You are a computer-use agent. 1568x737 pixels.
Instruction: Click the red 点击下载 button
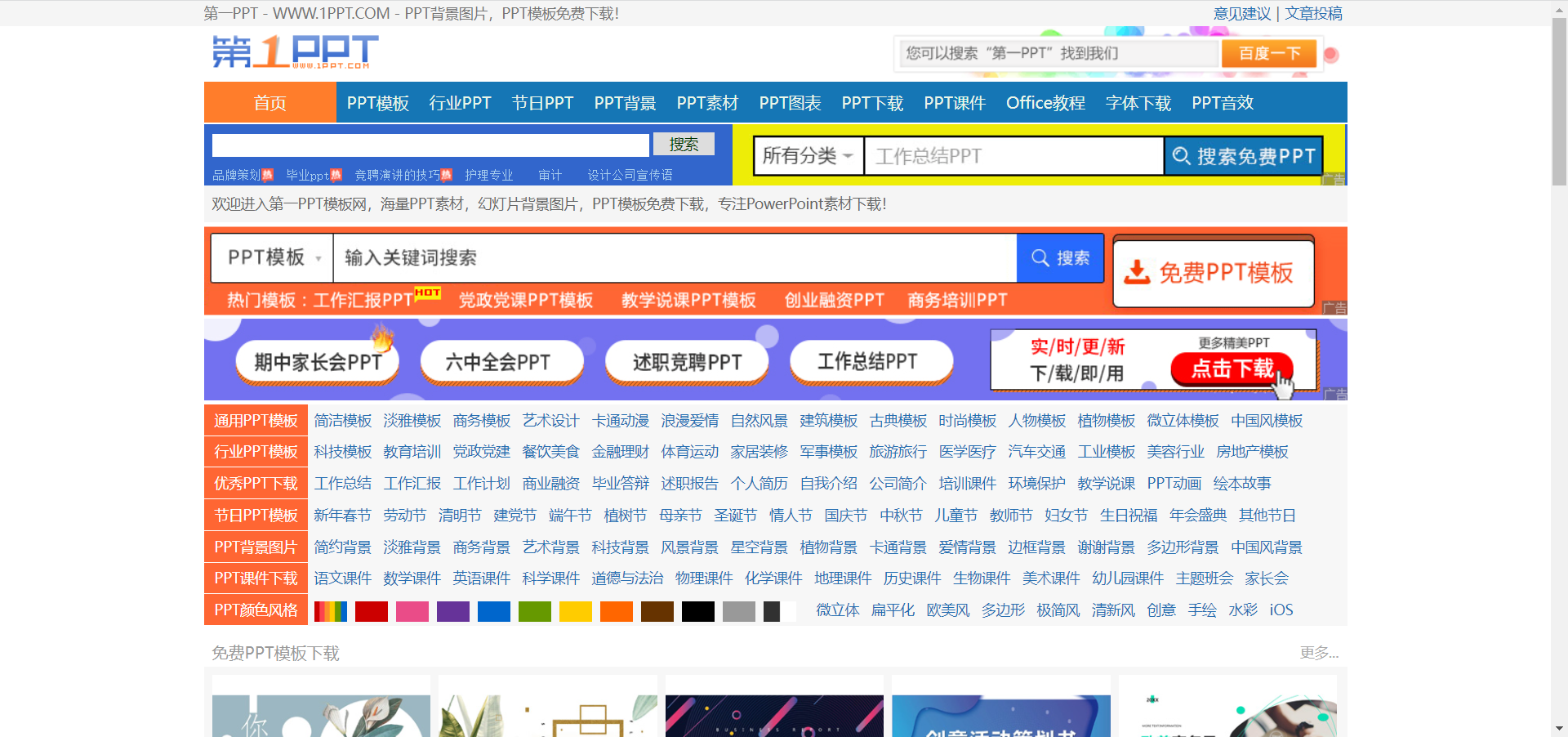[x=1232, y=368]
